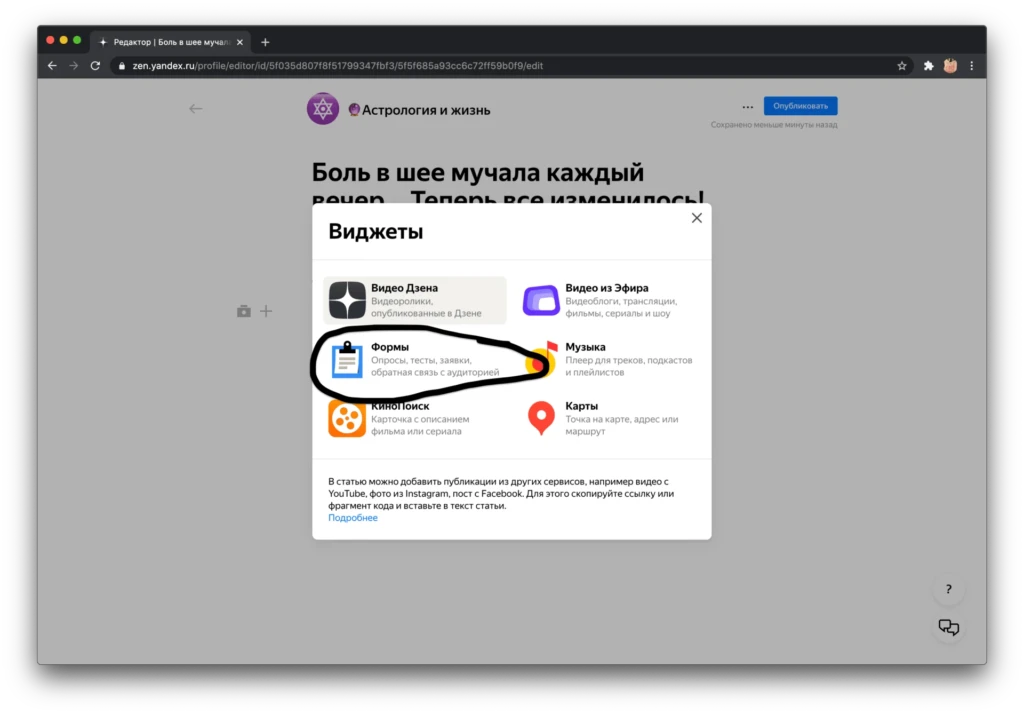Open the Подробнее link
The height and width of the screenshot is (714, 1024).
coord(353,517)
